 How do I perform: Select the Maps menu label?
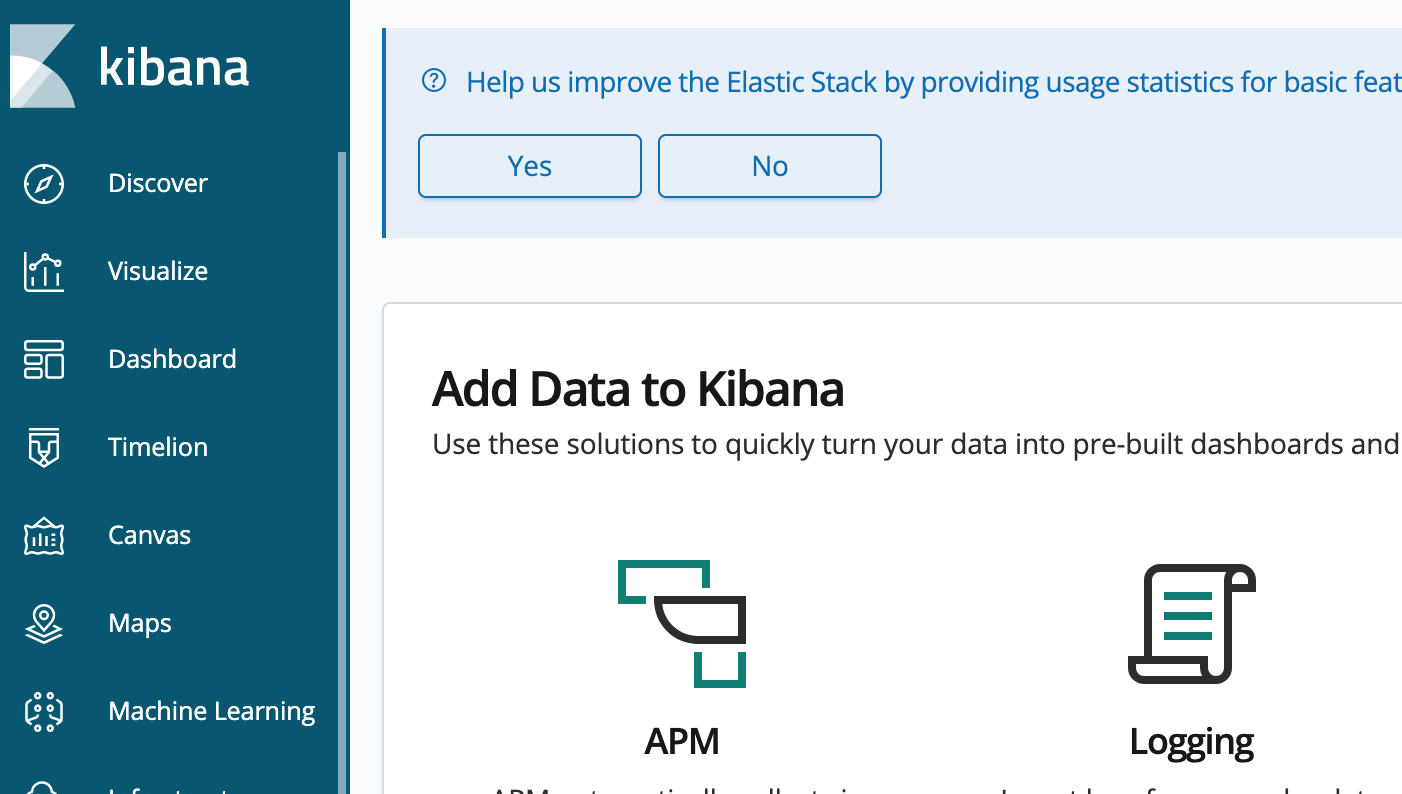140,623
